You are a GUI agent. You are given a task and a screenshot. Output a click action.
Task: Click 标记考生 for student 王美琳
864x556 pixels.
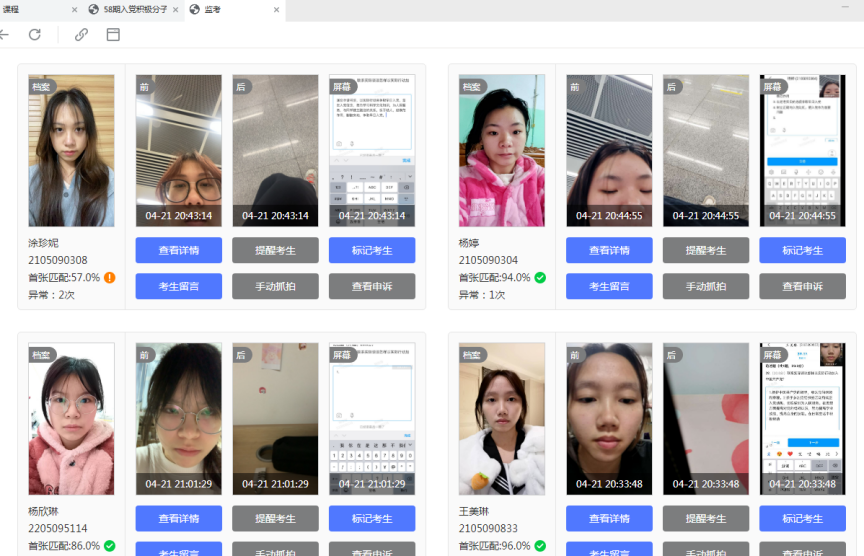point(802,518)
